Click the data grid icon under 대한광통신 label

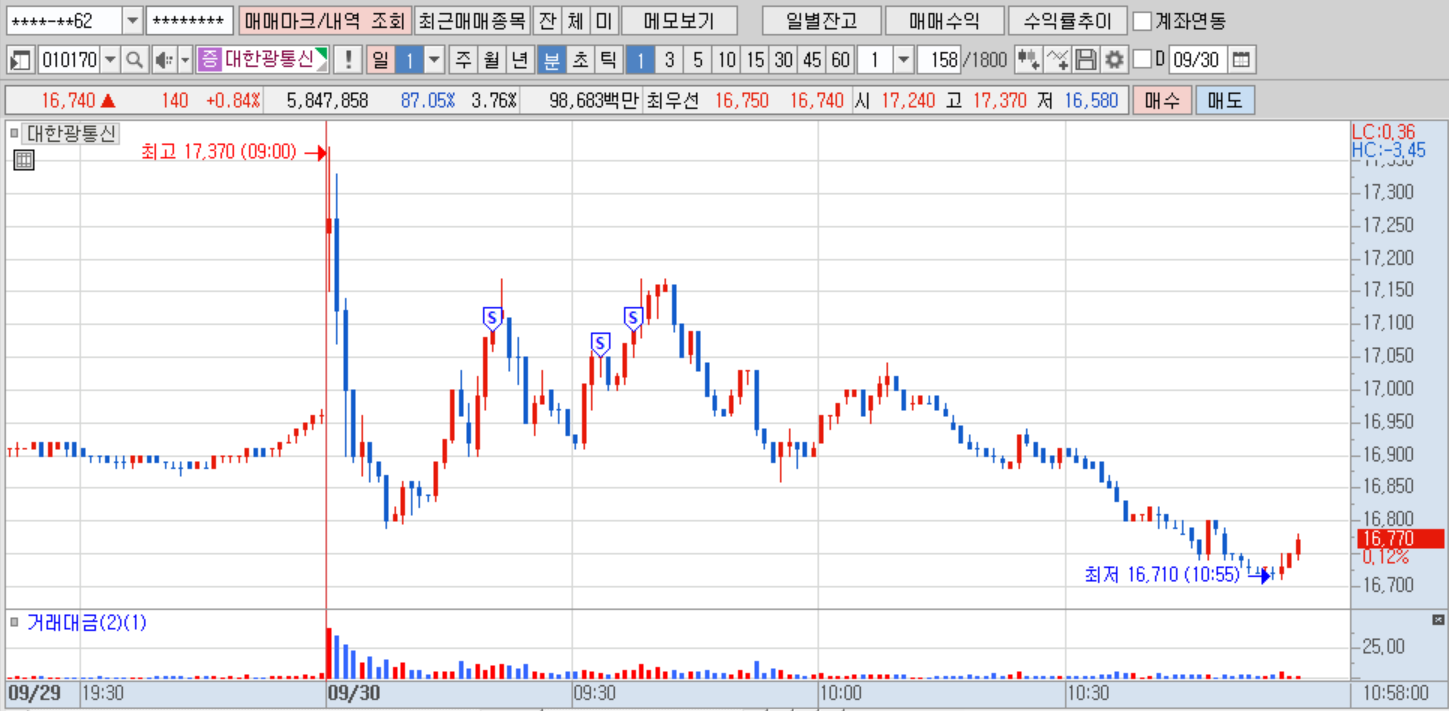click(23, 159)
